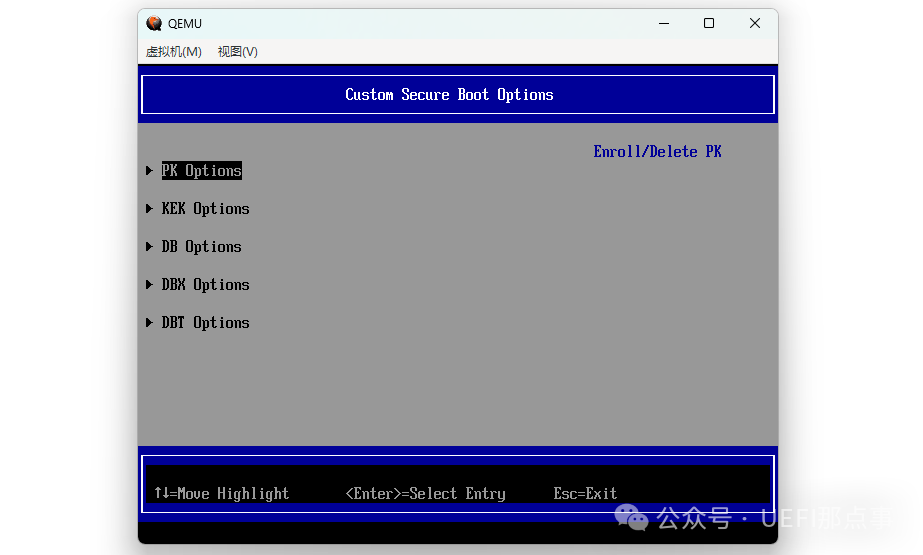This screenshot has height=555, width=923.
Task: Expand the arrow beside PK Options
Action: tap(149, 171)
